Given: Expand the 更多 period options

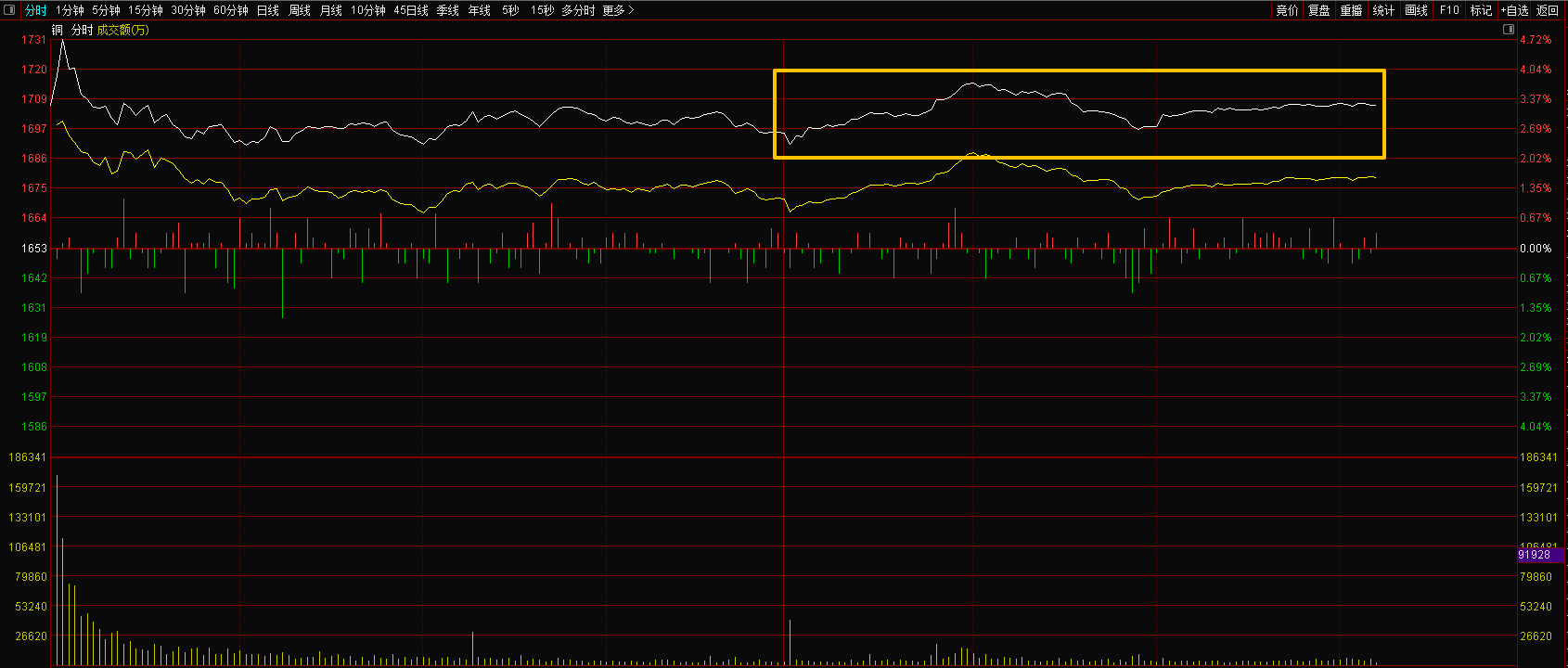Looking at the screenshot, I should 618,10.
